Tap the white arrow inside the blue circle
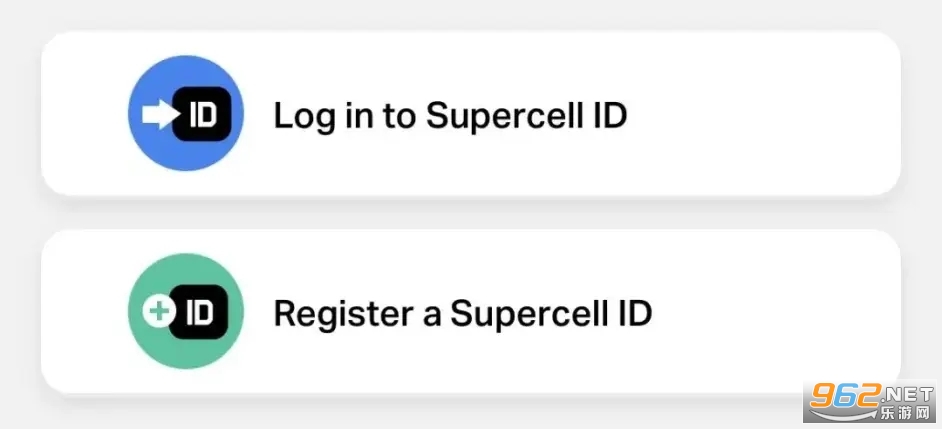 [x=160, y=114]
